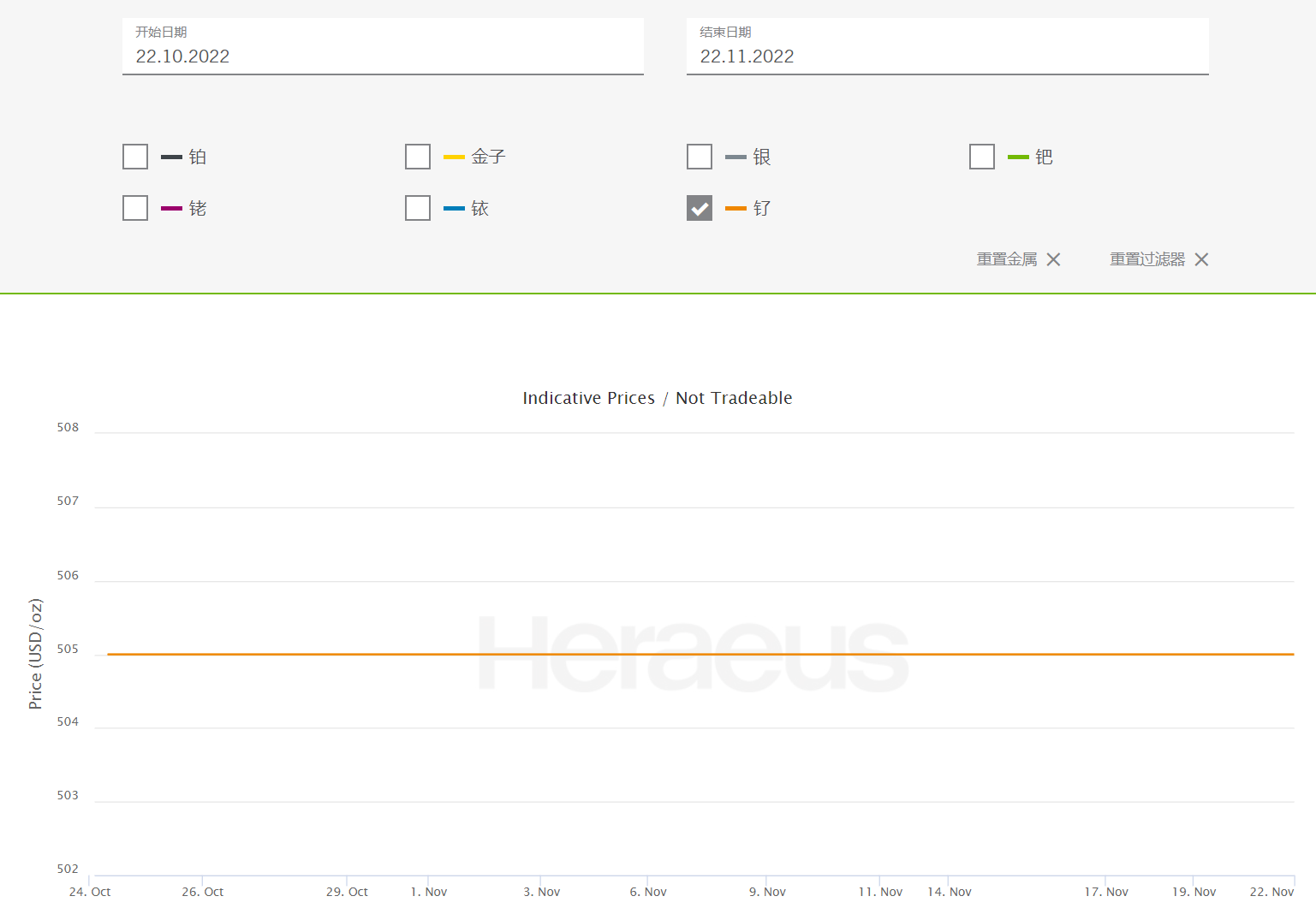The height and width of the screenshot is (920, 1316).
Task: Click the orange color swatch next to 钌
Action: point(735,208)
